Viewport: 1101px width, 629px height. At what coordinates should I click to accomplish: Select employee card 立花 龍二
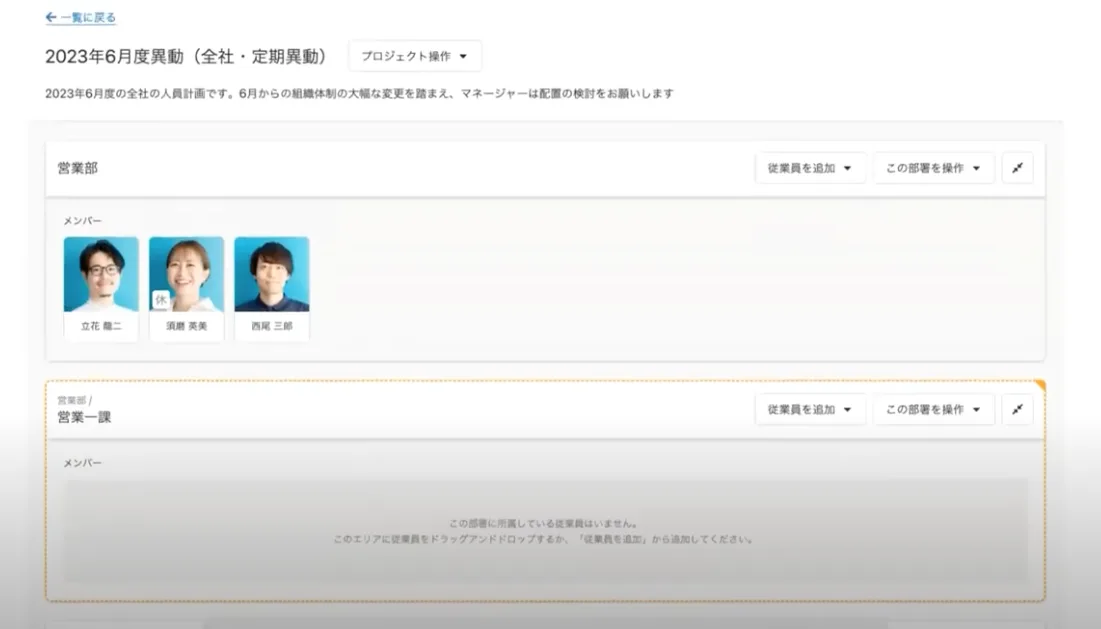point(101,289)
